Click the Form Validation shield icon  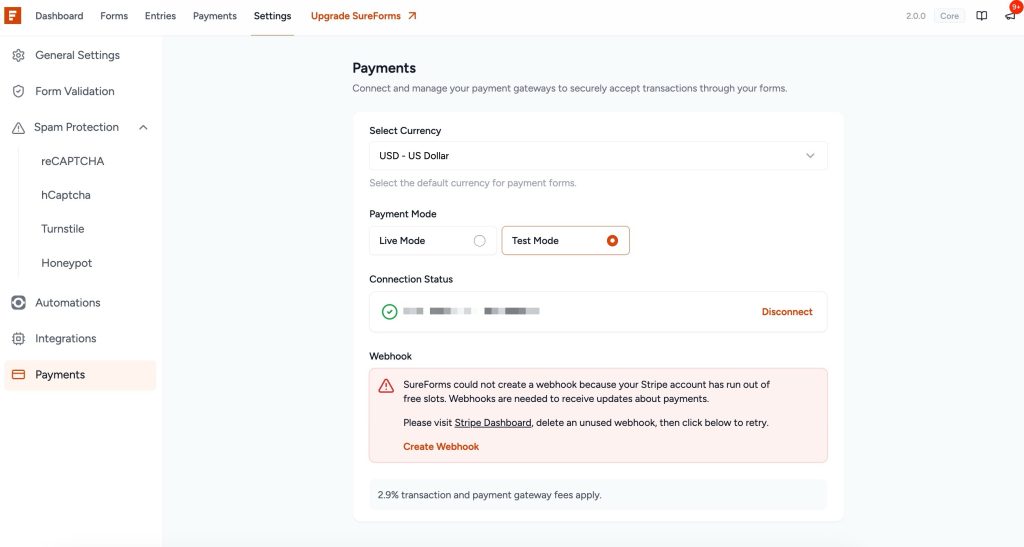click(18, 91)
